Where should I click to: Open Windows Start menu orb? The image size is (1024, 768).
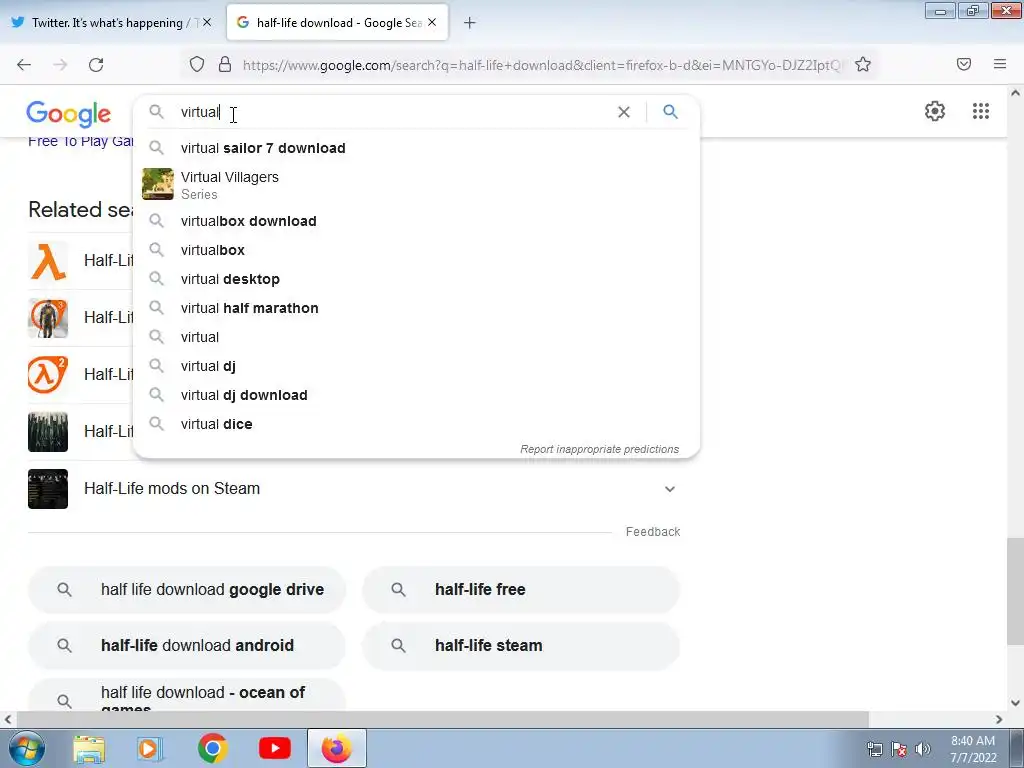pyautogui.click(x=26, y=748)
